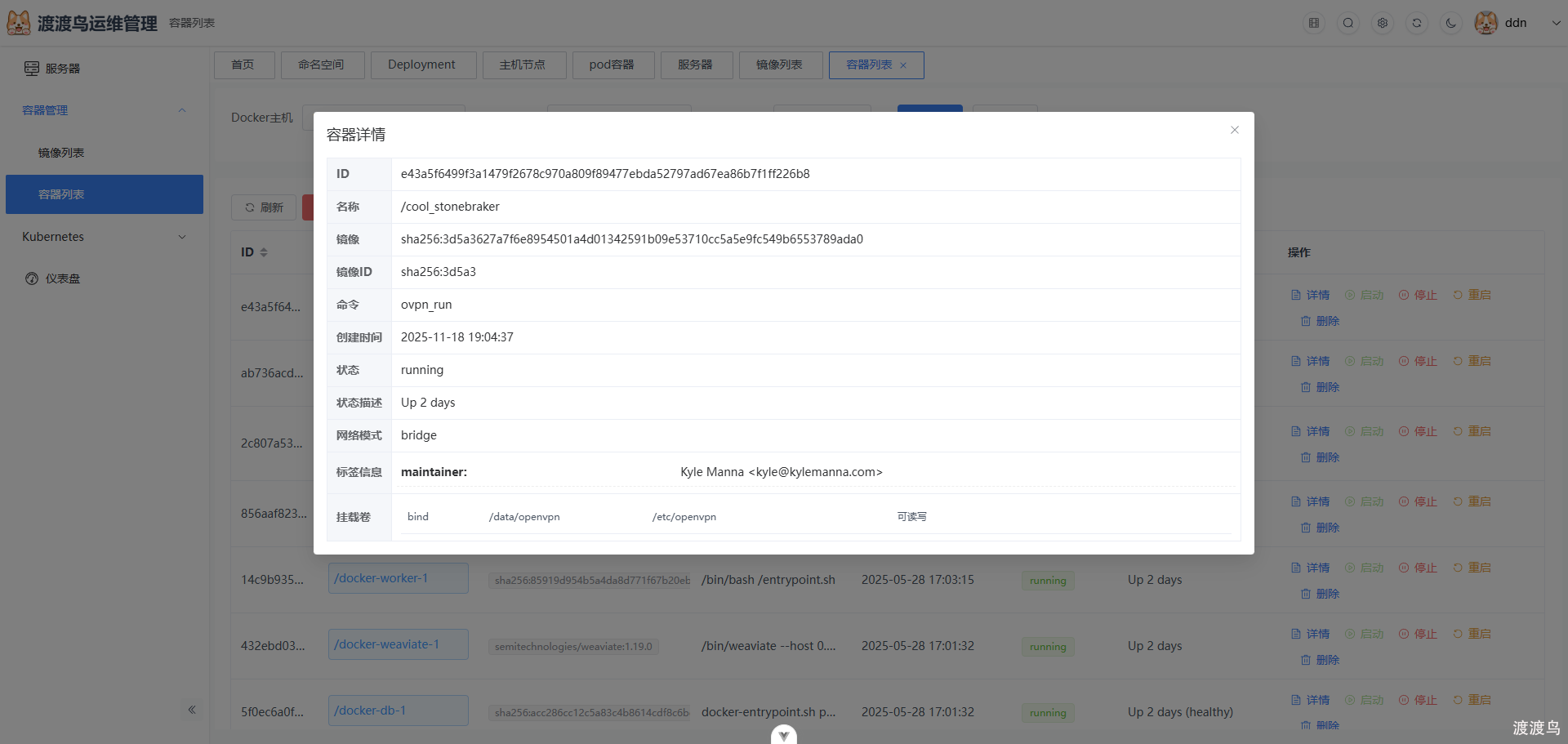Open the search icon in the top bar
The height and width of the screenshot is (744, 1568).
click(1347, 23)
